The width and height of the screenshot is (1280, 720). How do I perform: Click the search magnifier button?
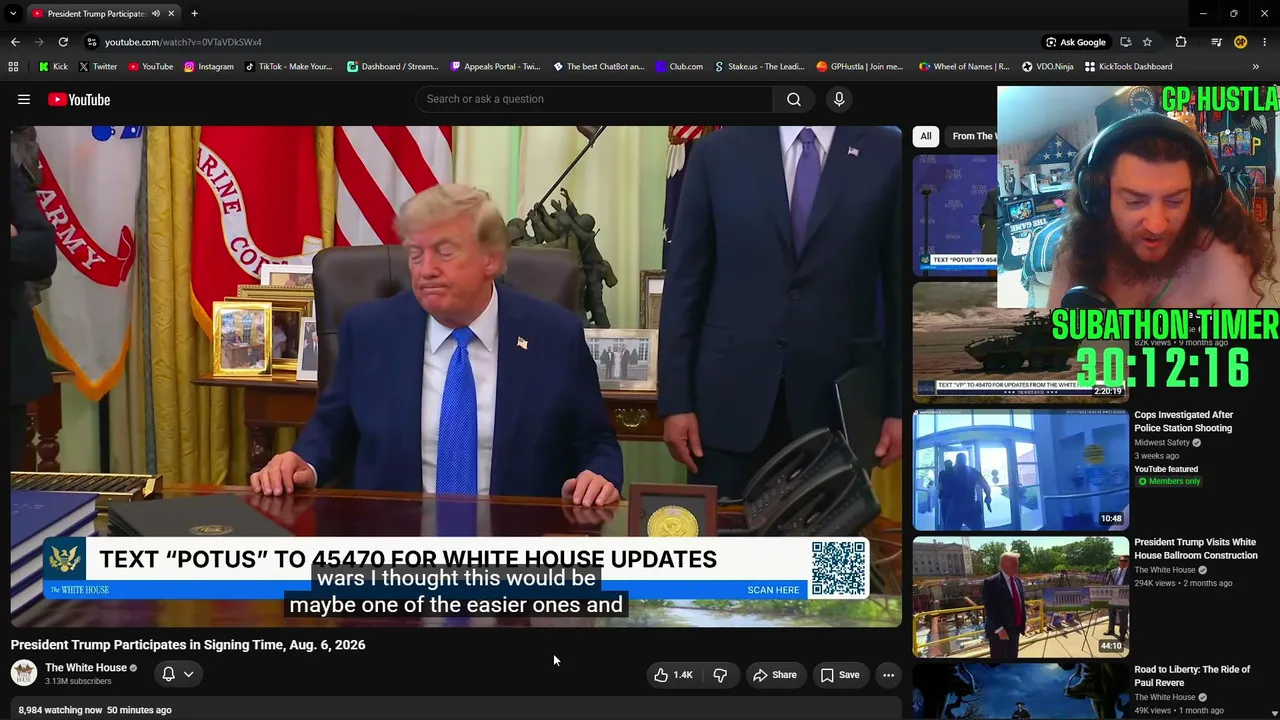pyautogui.click(x=794, y=99)
